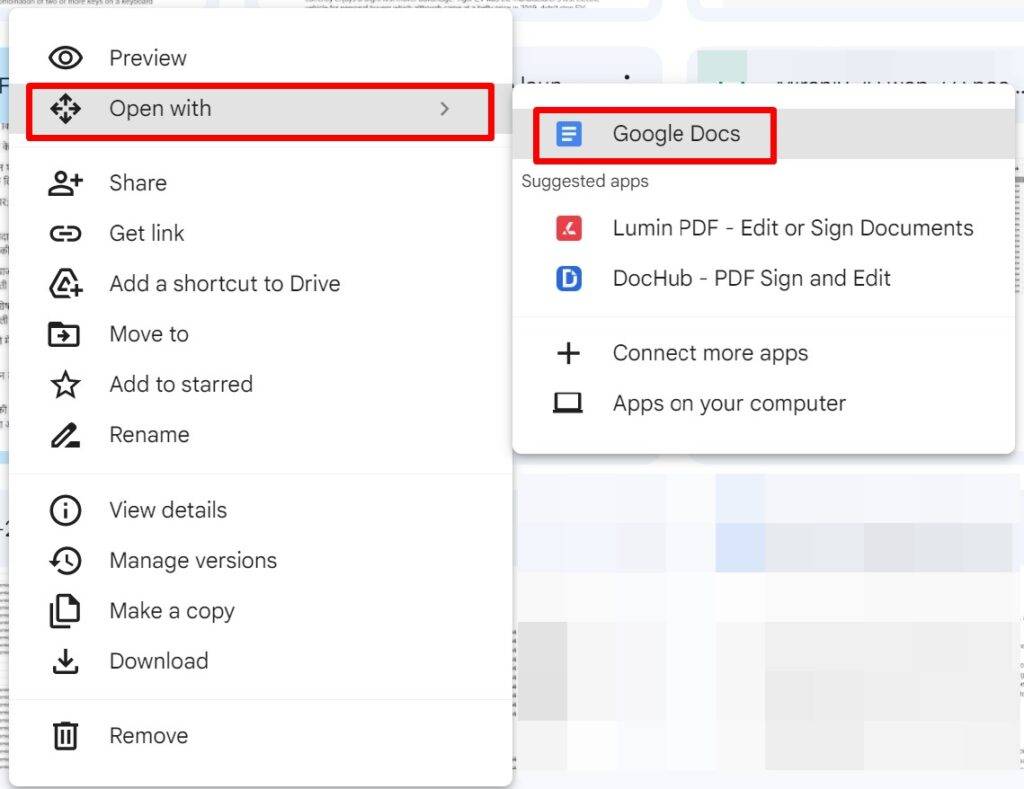Click the Add to starred star icon
1024x789 pixels.
(x=65, y=384)
